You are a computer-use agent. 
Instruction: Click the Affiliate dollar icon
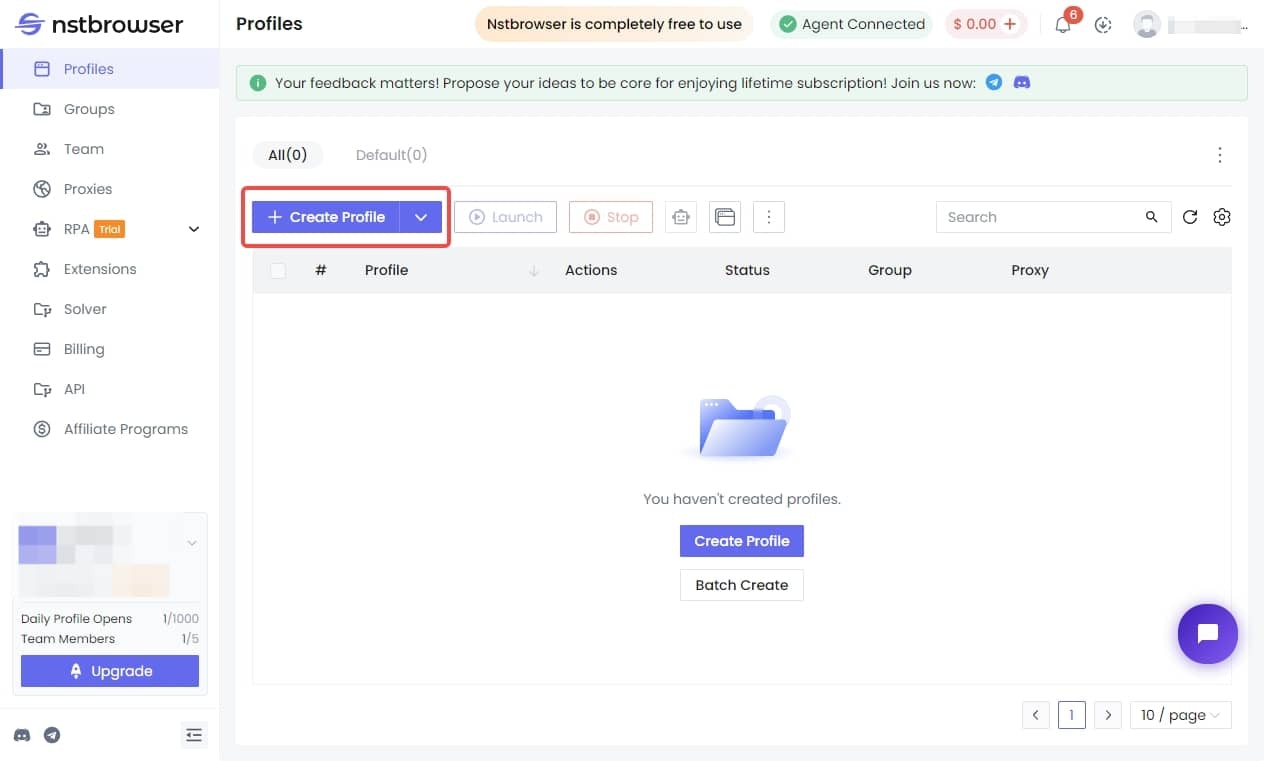(42, 429)
